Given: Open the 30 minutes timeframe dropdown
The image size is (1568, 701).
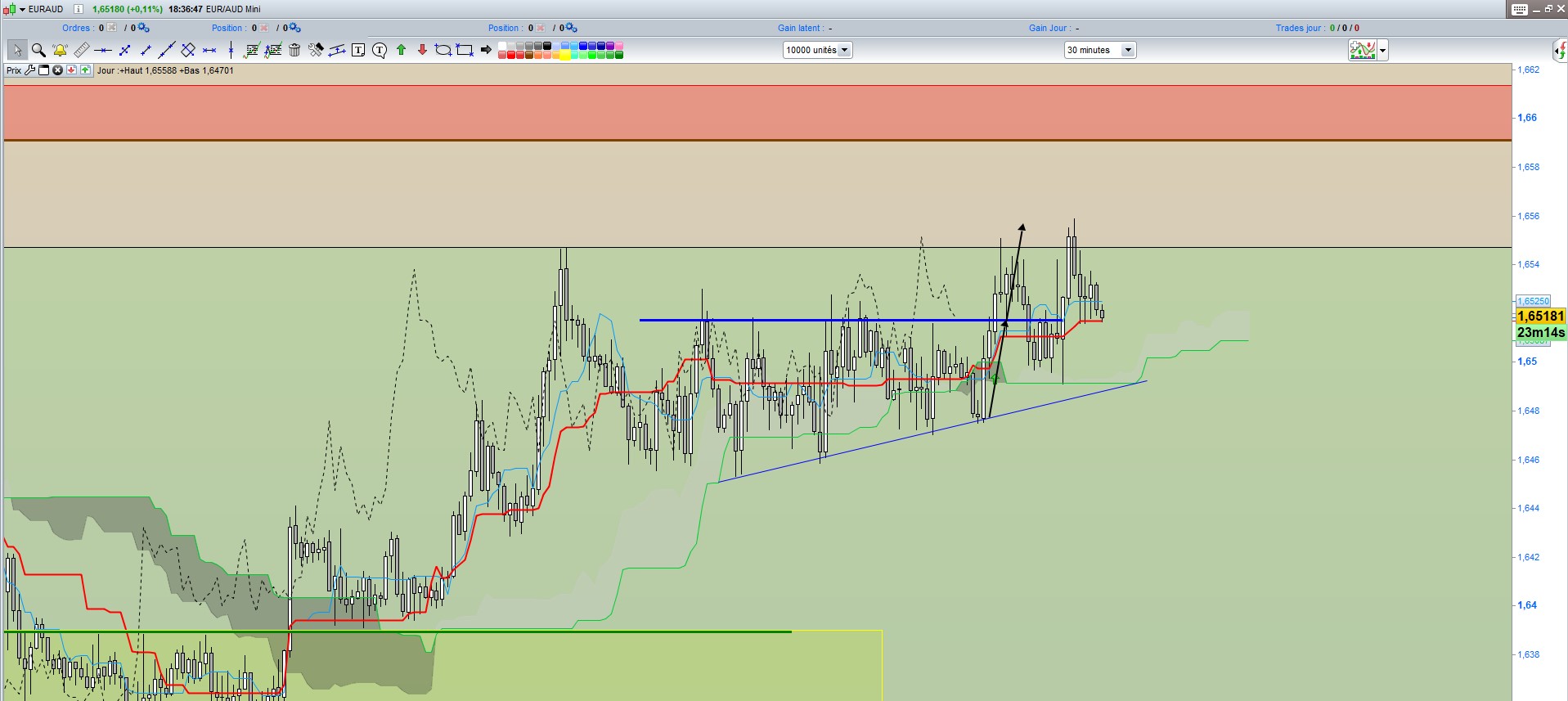Looking at the screenshot, I should (1100, 50).
